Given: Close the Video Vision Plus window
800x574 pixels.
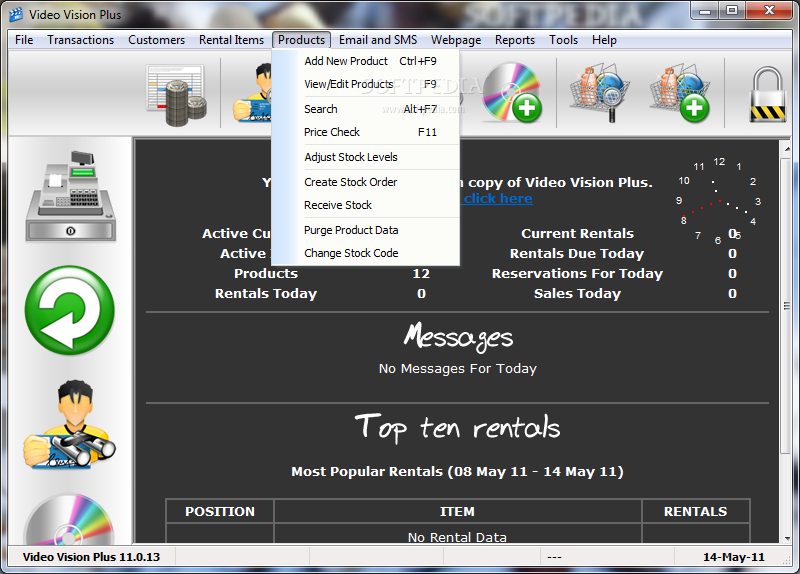Looking at the screenshot, I should click(769, 11).
